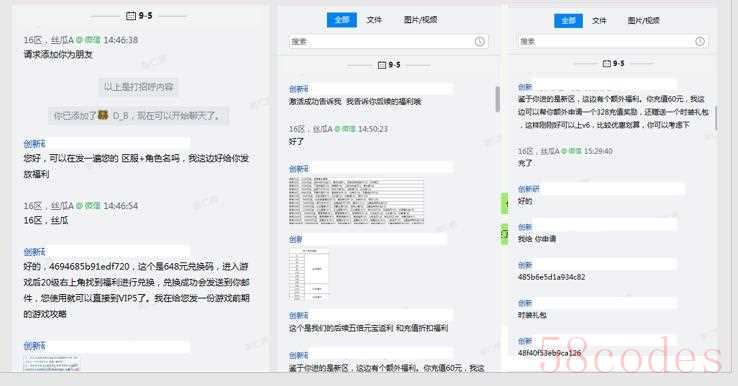The image size is (738, 386).
Task: Click the calendar icon beside 9-5 in left panel
Action: pyautogui.click(x=131, y=16)
